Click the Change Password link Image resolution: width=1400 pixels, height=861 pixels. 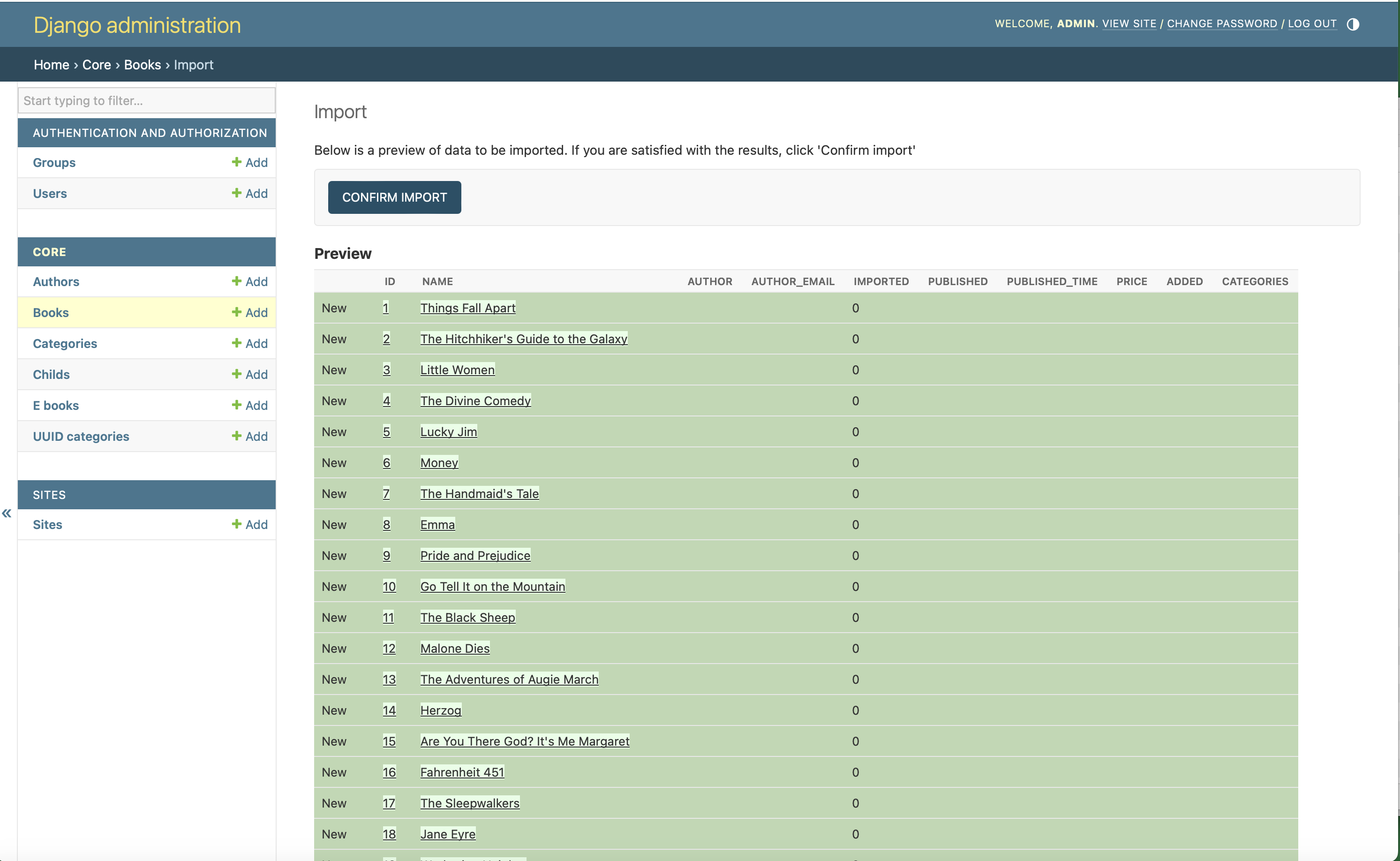[x=1222, y=23]
